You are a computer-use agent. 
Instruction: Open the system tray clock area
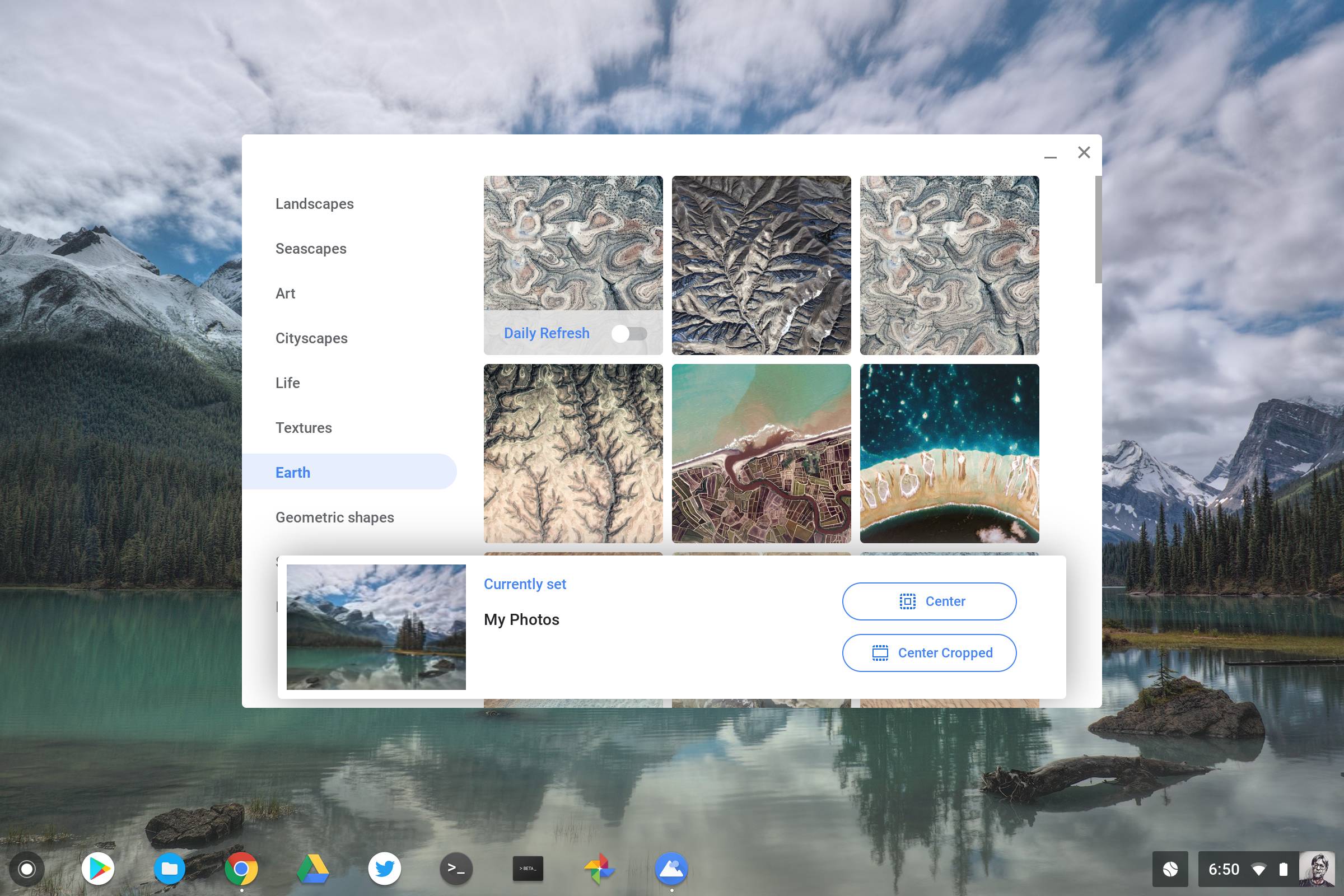pyautogui.click(x=1224, y=869)
